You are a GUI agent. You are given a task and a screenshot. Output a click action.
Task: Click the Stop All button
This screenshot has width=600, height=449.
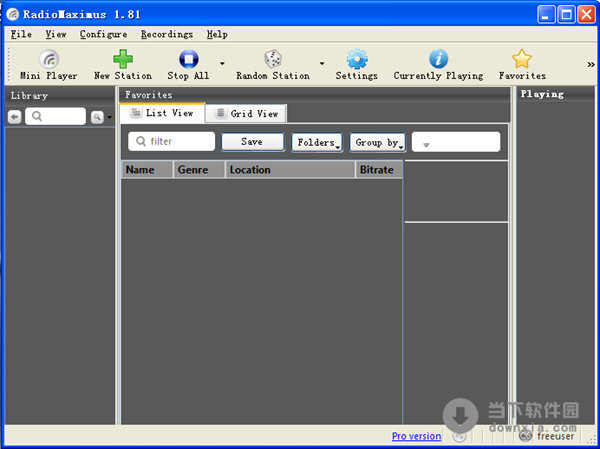[188, 65]
